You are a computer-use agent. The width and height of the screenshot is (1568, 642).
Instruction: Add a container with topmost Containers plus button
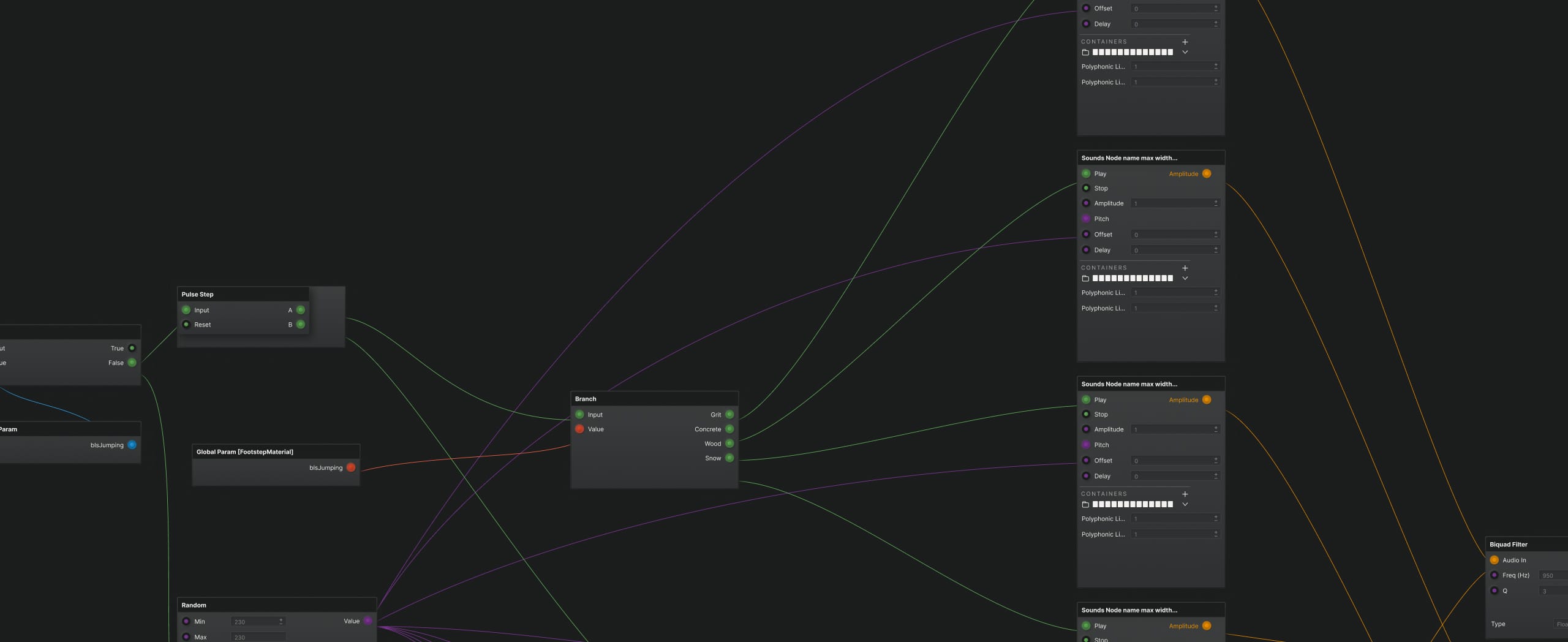(x=1185, y=42)
